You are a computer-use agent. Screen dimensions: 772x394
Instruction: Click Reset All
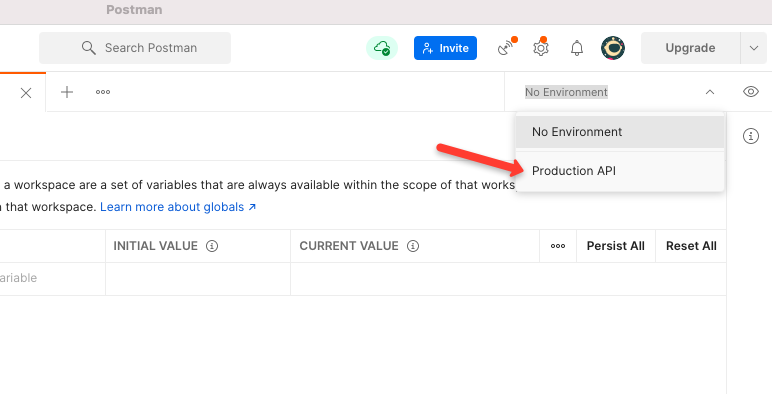click(691, 246)
